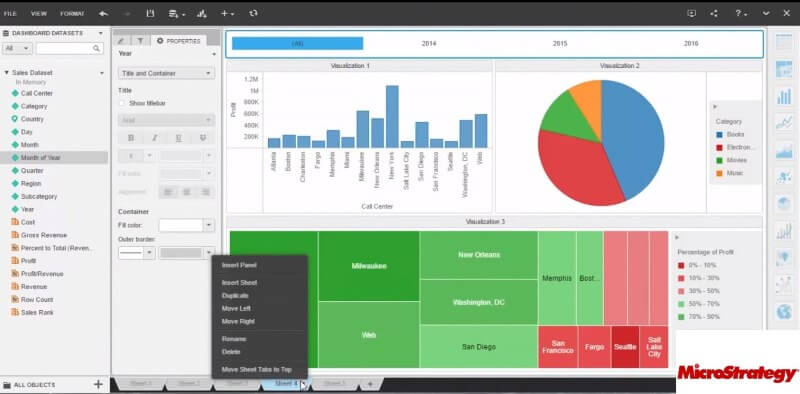Click the refresh icon in top toolbar
This screenshot has height=394, width=800.
[253, 14]
